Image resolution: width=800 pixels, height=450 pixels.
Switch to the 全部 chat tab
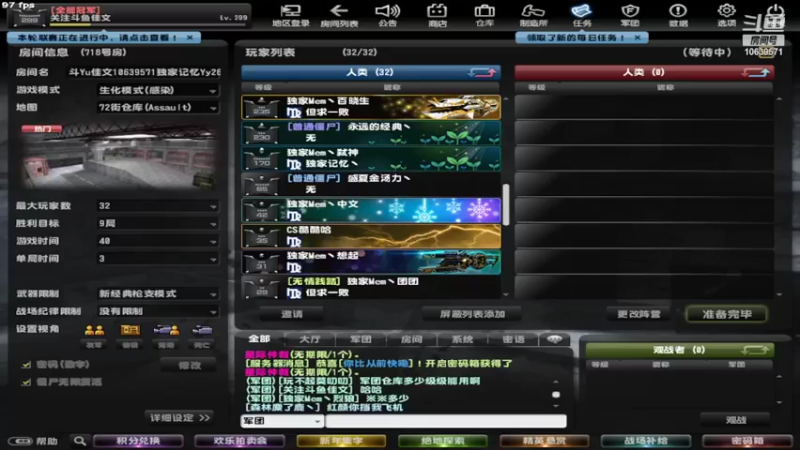coord(259,339)
